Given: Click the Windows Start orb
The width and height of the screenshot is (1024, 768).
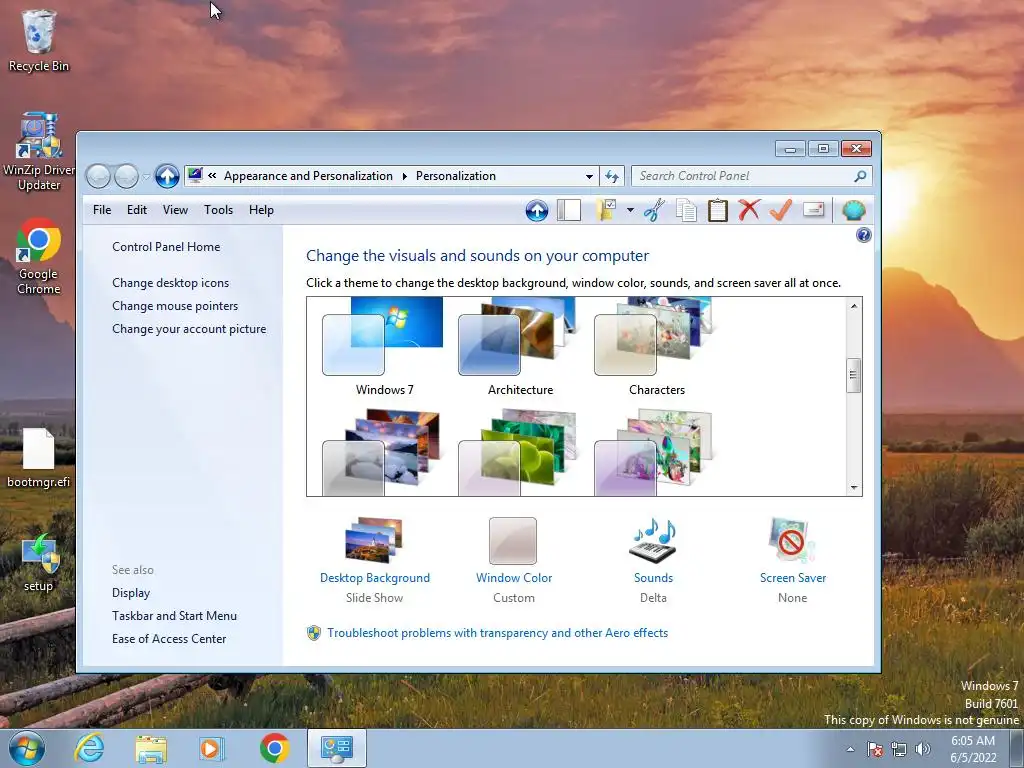Looking at the screenshot, I should [27, 749].
